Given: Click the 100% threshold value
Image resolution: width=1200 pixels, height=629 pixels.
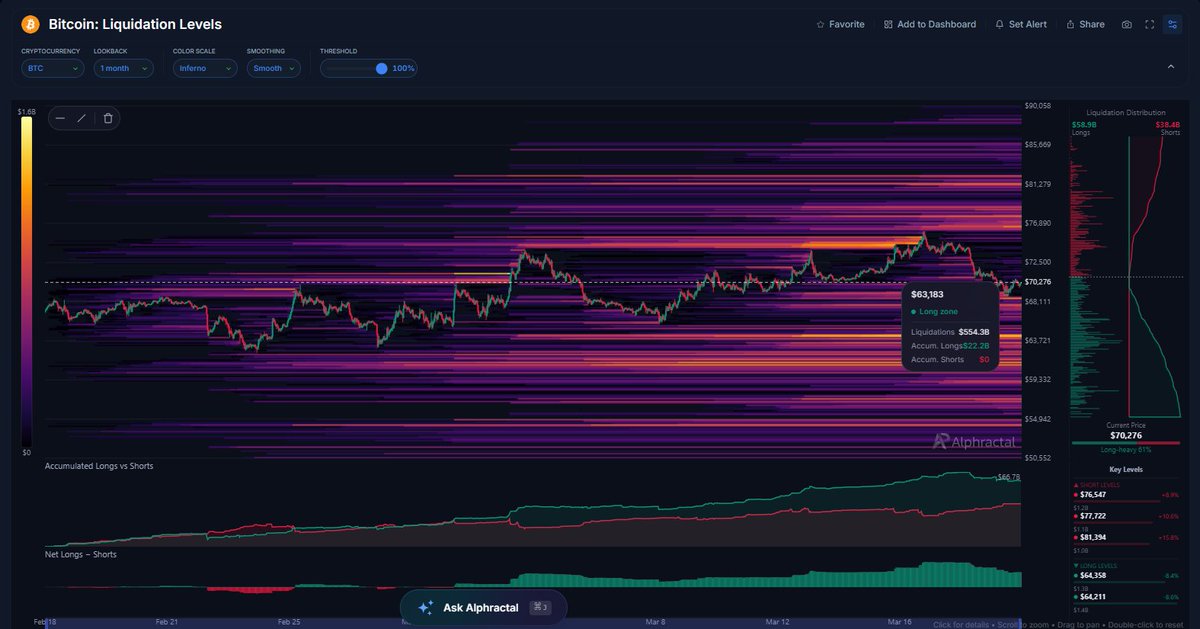Looking at the screenshot, I should (x=403, y=68).
